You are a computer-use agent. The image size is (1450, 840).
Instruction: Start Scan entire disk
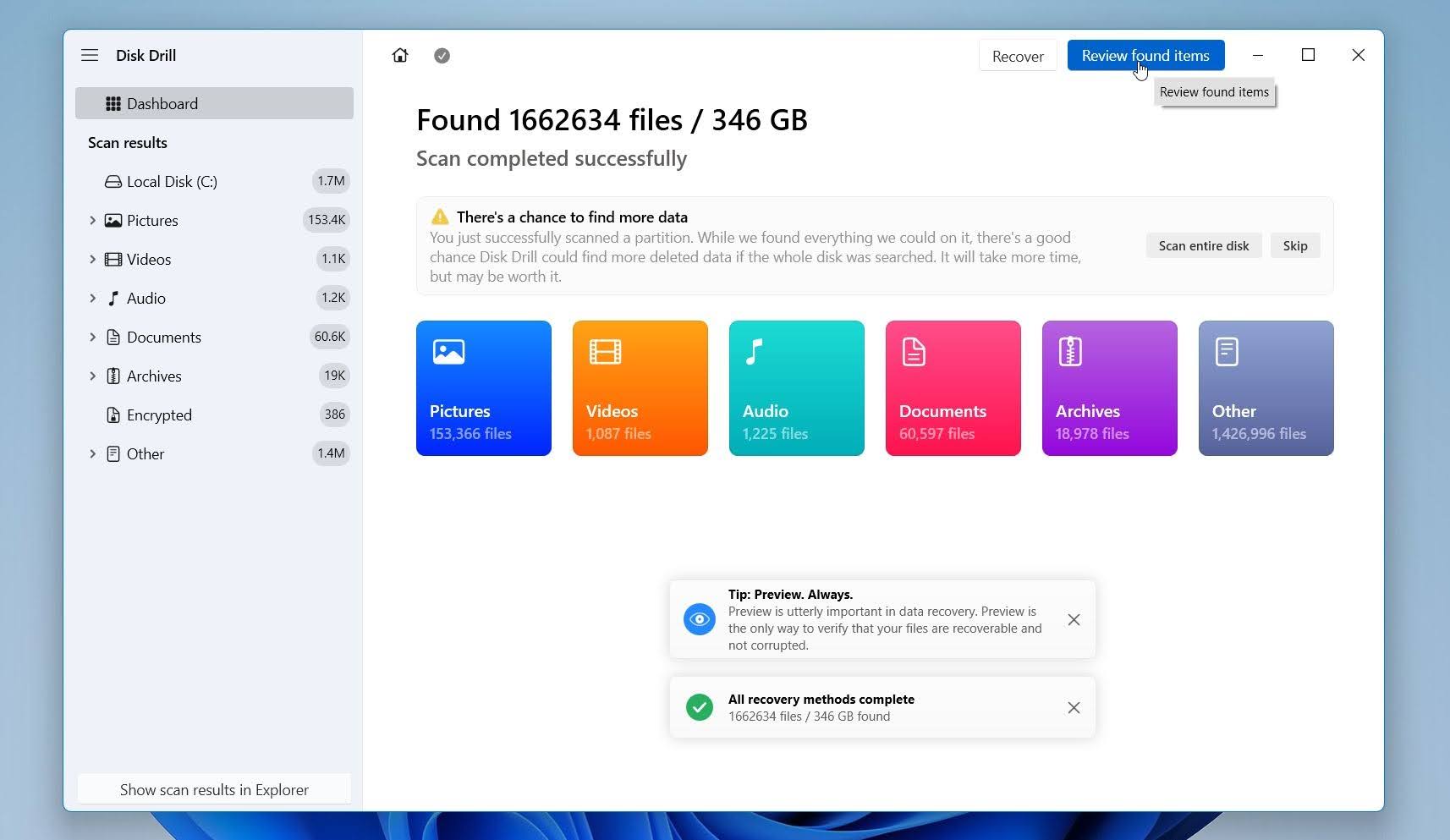pyautogui.click(x=1204, y=246)
